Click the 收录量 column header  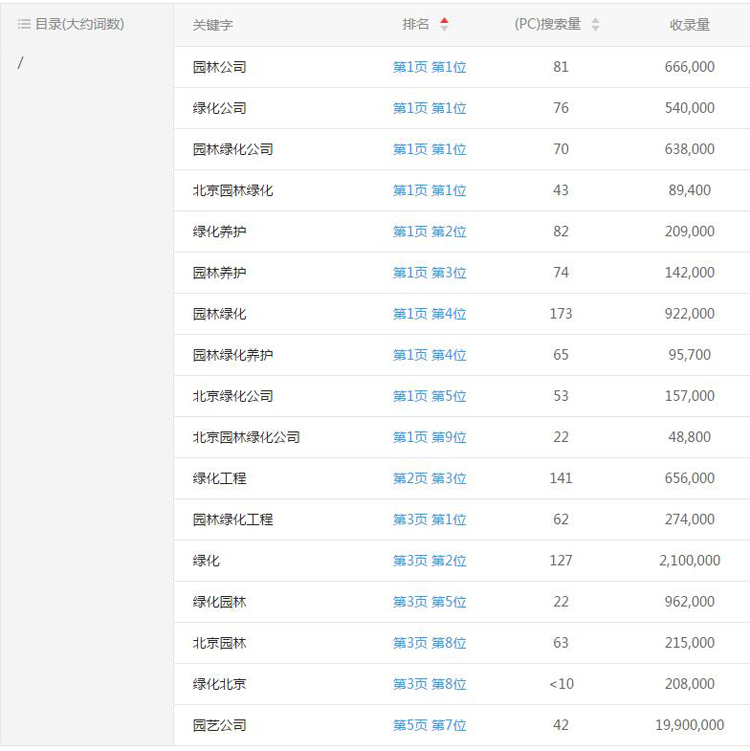point(689,25)
